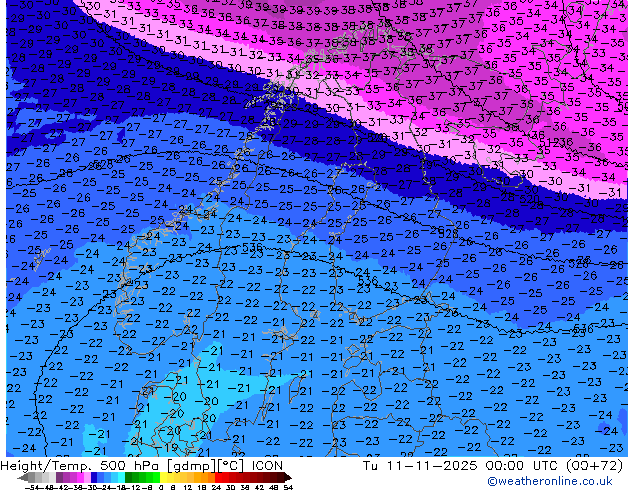This screenshot has width=634, height=490.
Task: Click the bright red swatch in the legend
Action: [x=218, y=477]
